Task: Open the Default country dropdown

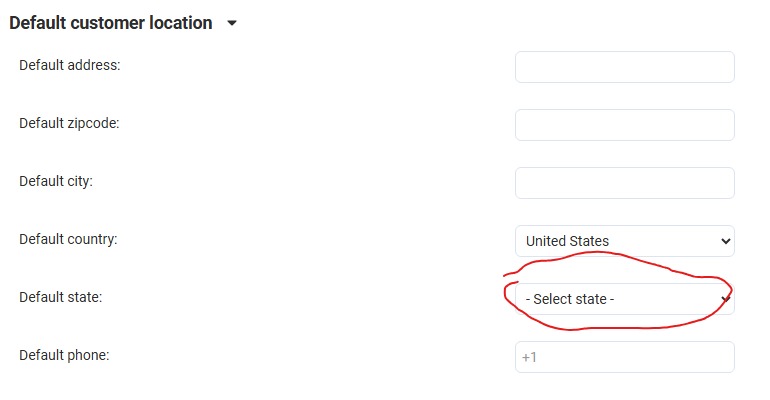Action: point(625,240)
